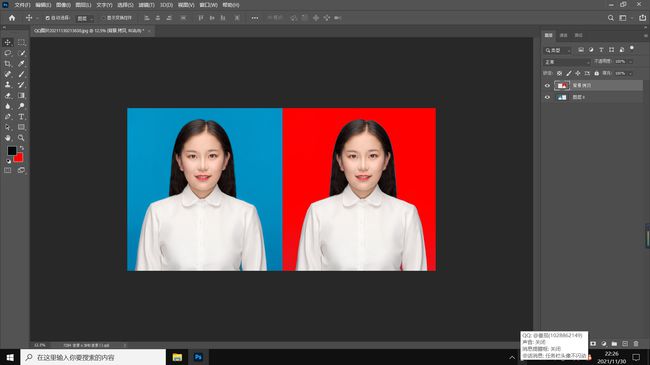Select the Move tool

7,42
